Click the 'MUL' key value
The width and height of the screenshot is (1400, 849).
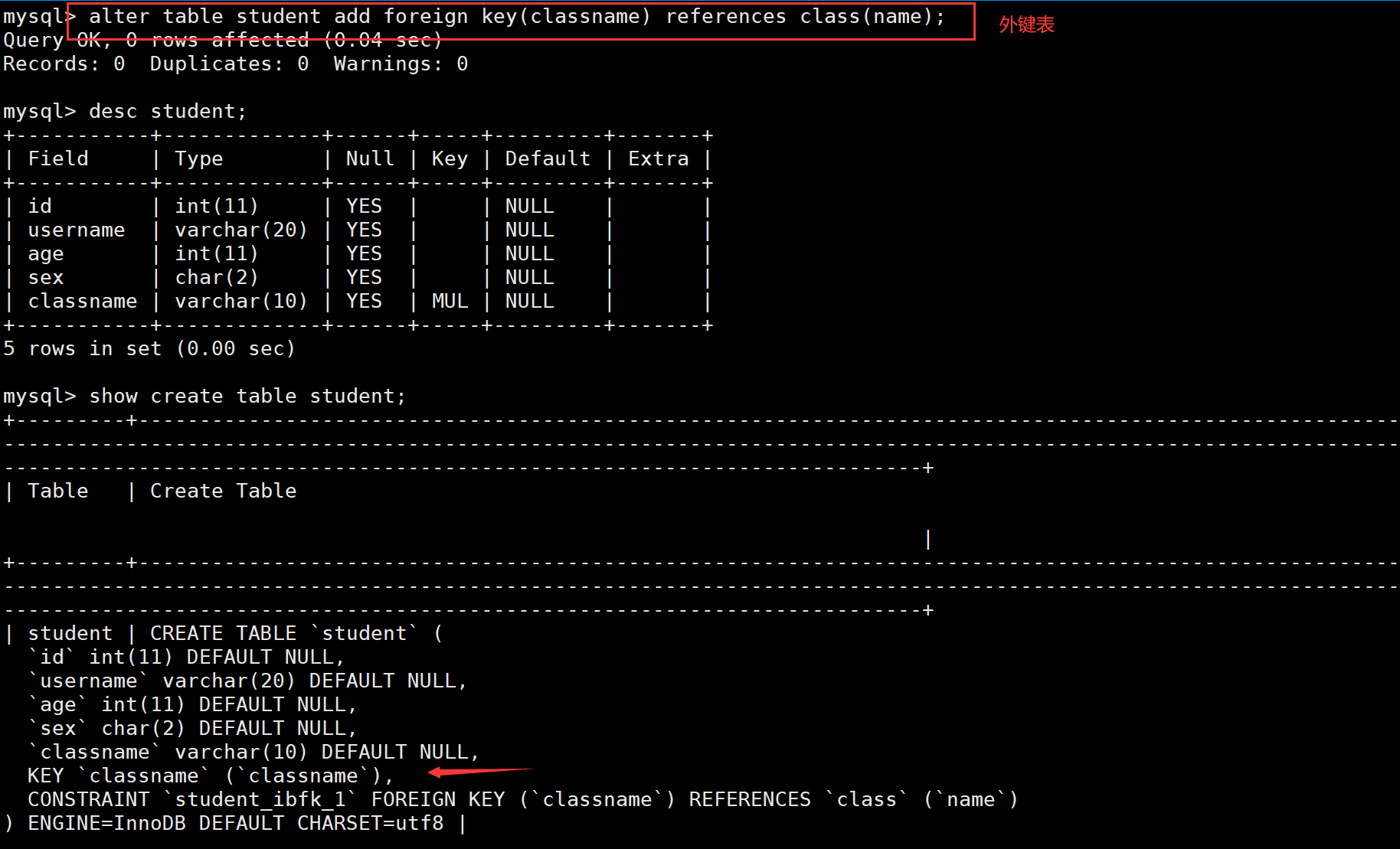point(450,302)
